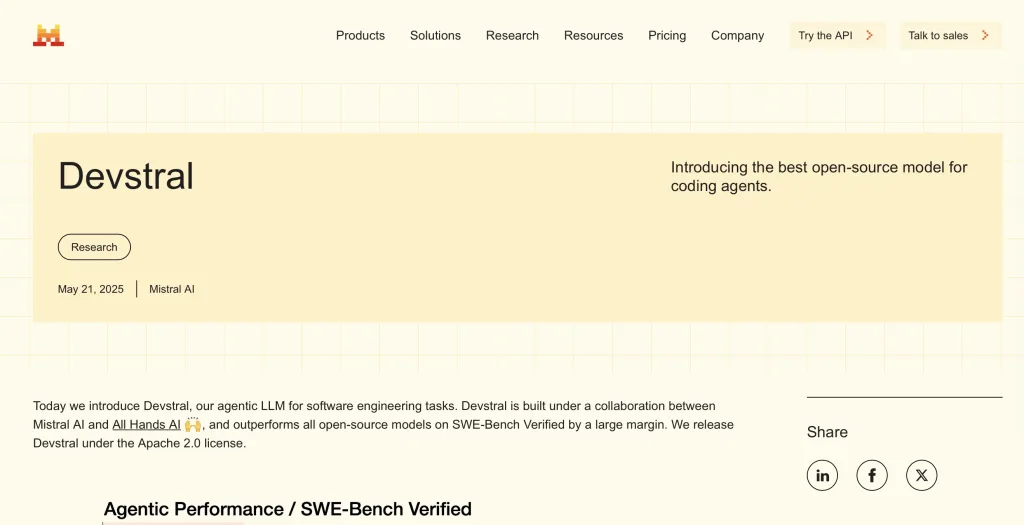
Task: Open the Products menu
Action: point(360,35)
